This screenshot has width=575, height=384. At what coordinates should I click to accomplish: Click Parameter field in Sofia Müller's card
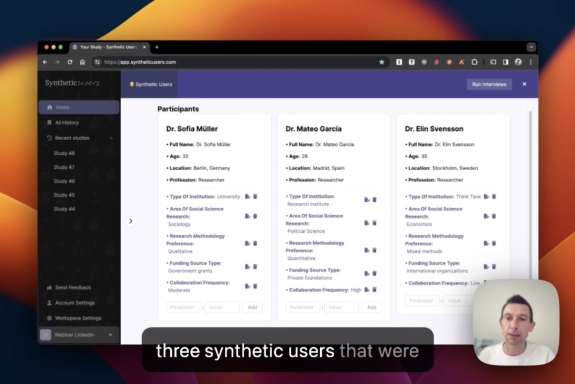183,307
